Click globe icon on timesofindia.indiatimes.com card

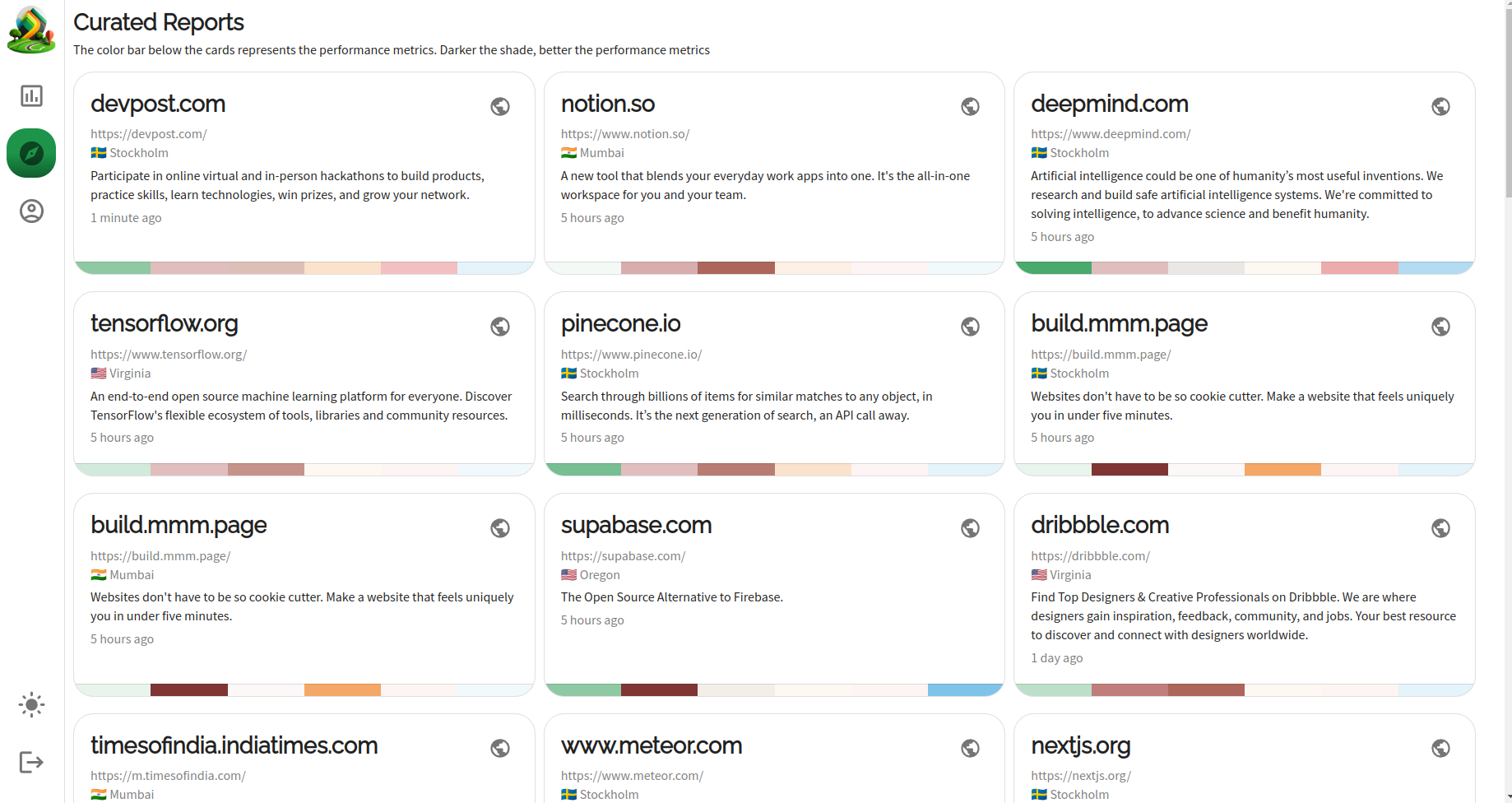500,748
